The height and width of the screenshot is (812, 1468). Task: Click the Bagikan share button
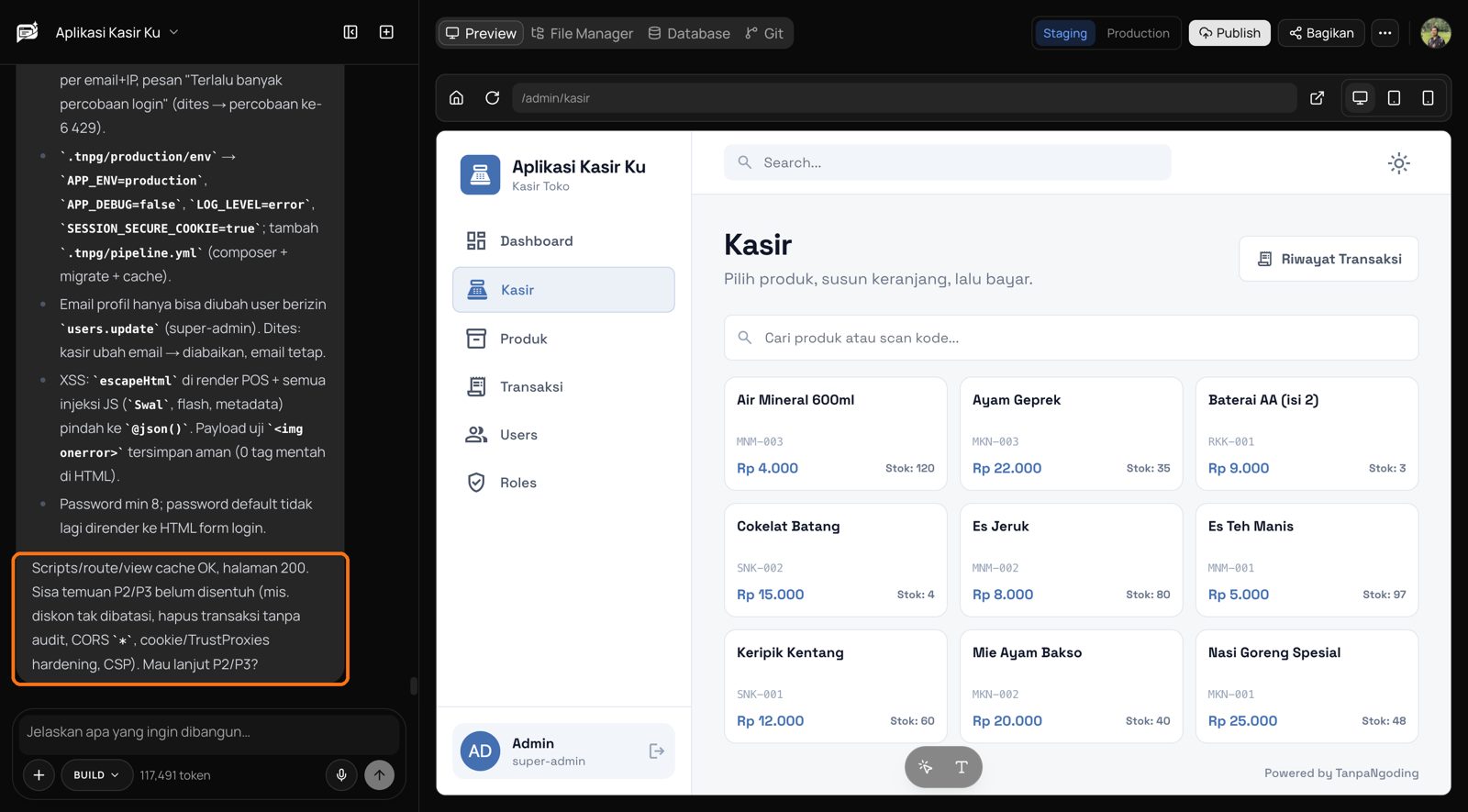1321,33
